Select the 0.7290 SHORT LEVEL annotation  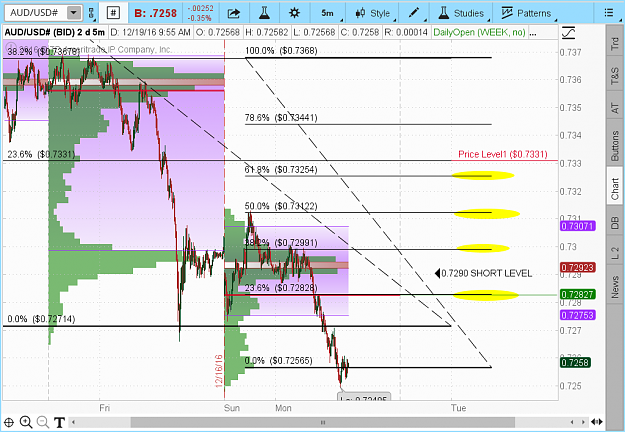click(x=483, y=273)
